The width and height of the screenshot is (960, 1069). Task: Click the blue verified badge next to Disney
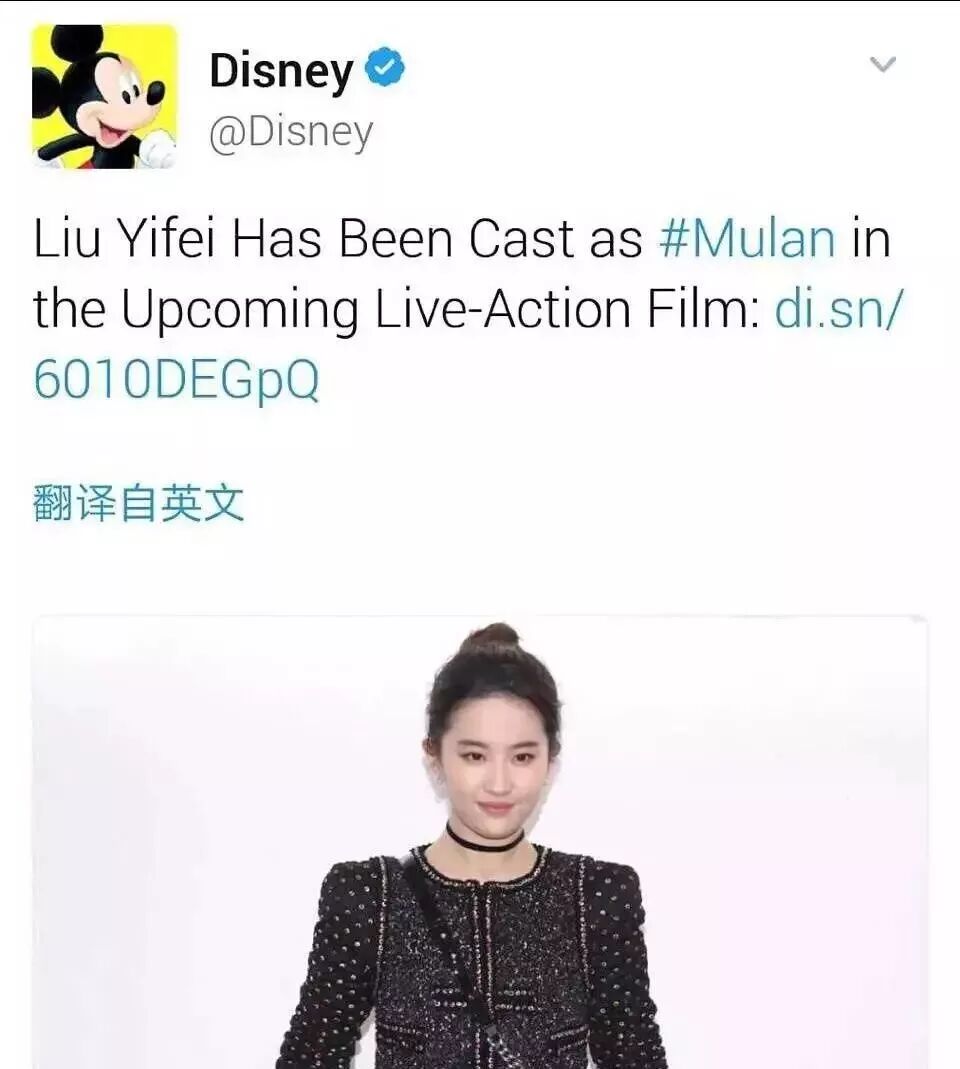click(x=385, y=67)
